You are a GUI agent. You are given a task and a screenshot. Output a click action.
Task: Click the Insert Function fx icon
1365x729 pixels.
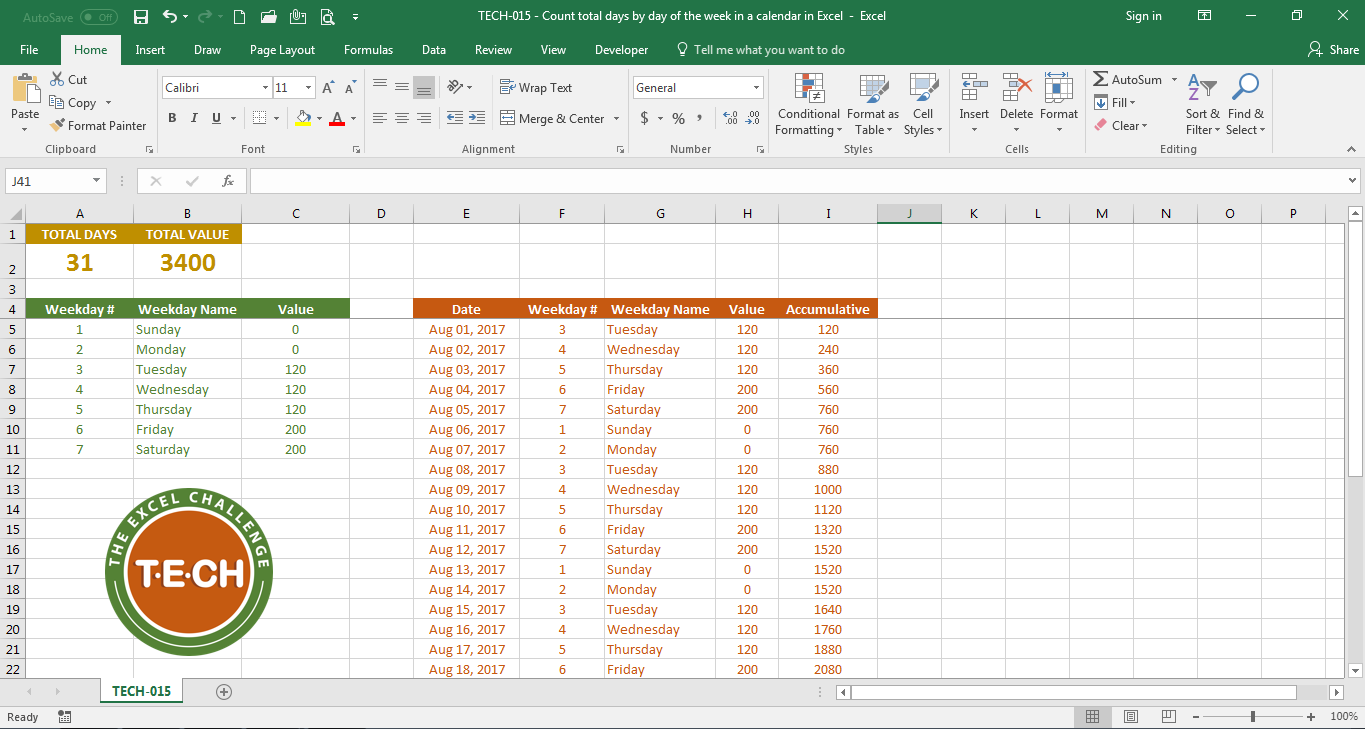228,181
